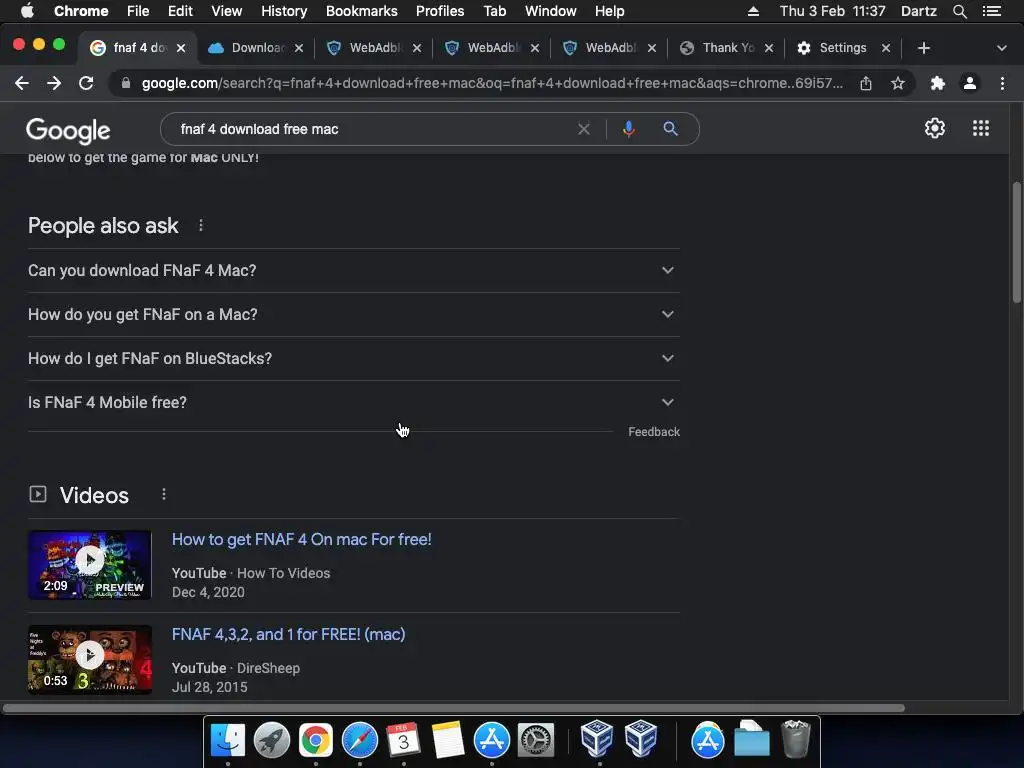This screenshot has width=1024, height=768.
Task: Open "How to get FNAF 4 On mac For free!"
Action: click(301, 539)
